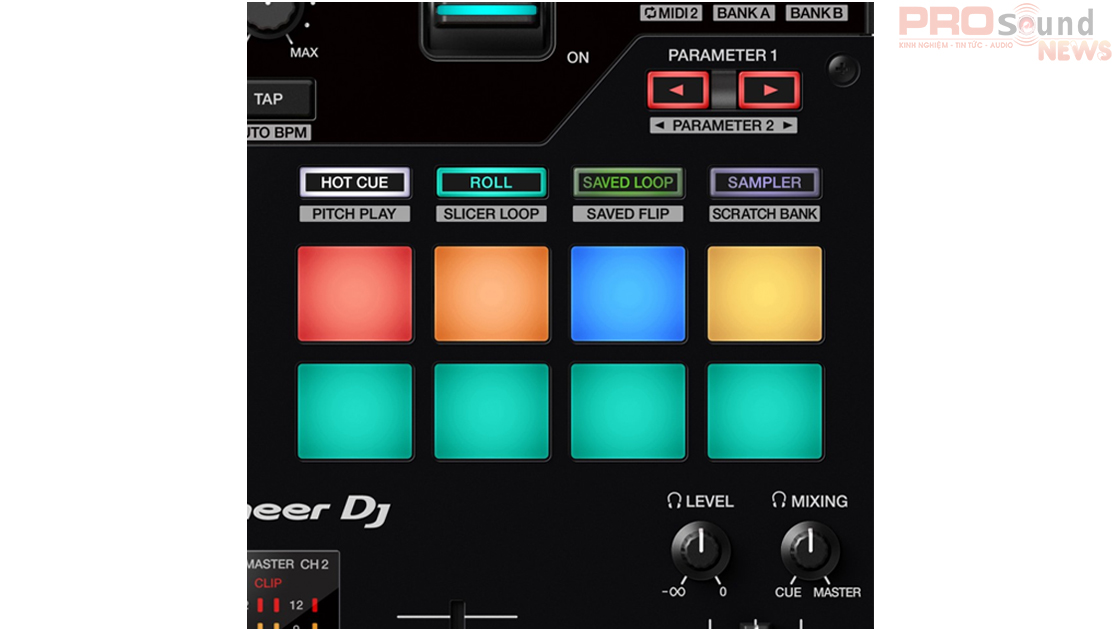Switch to BANK A

pos(743,12)
